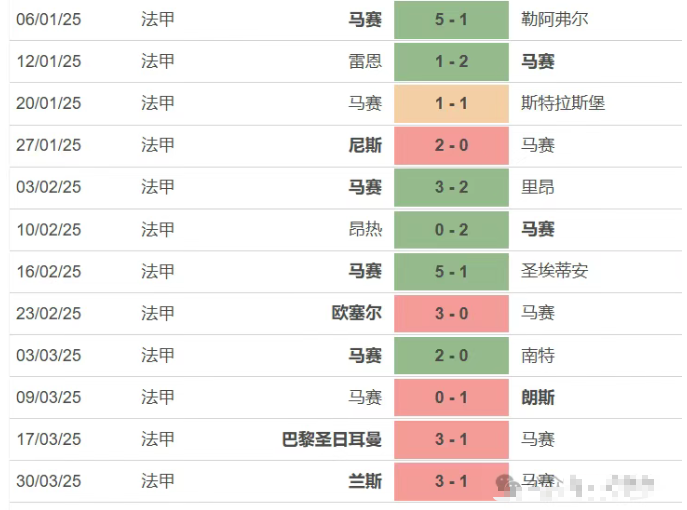Select the 雷恩 home team name
Image resolution: width=687 pixels, height=510 pixels.
pyautogui.click(x=365, y=61)
